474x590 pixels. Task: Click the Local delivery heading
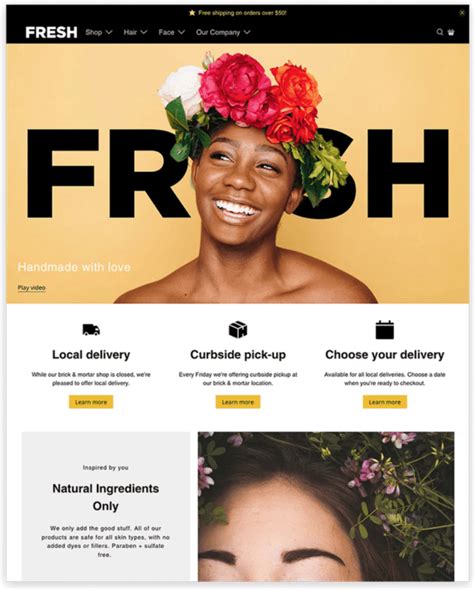click(x=91, y=354)
